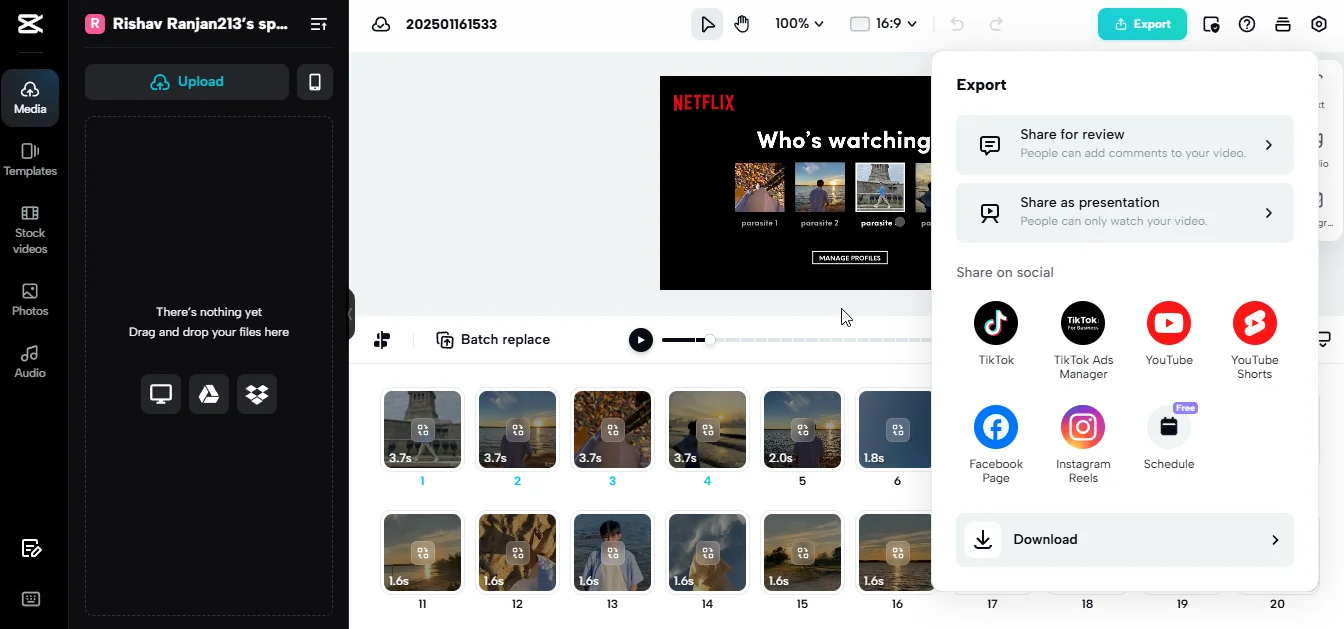Click the CapCut logo icon
The image size is (1344, 629).
30,25
